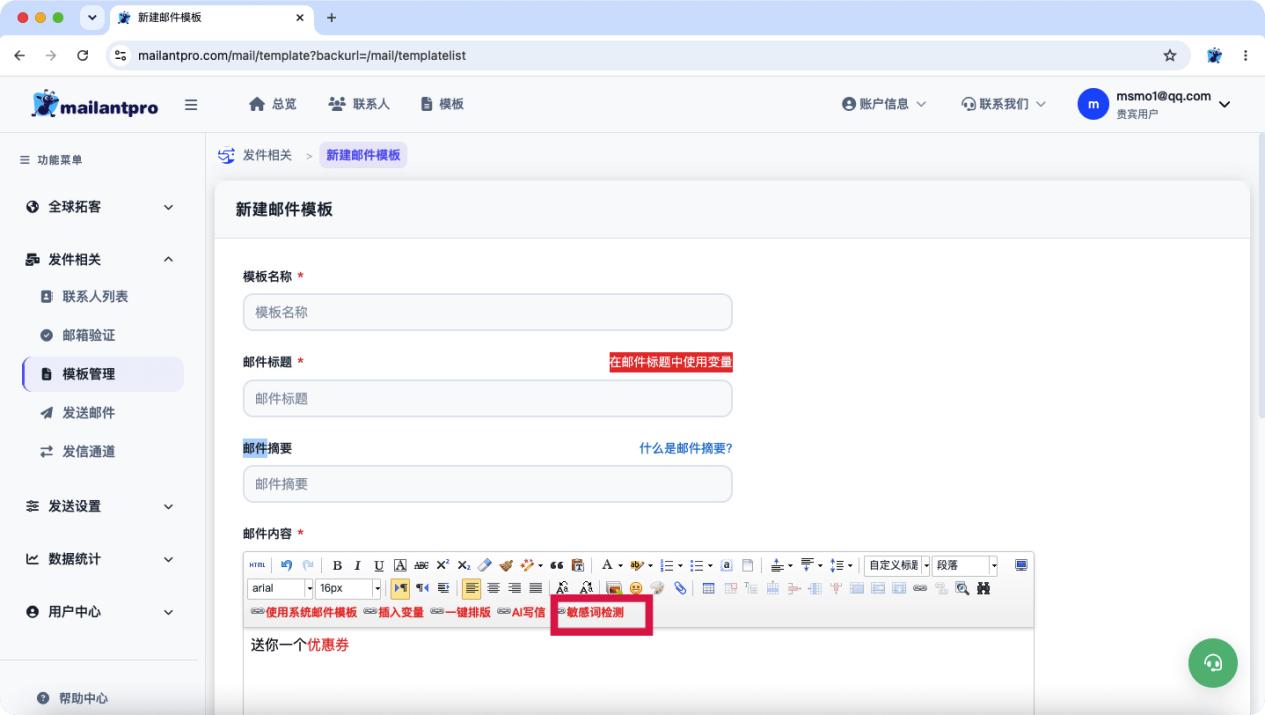Toggle sidebar with hamburger icon
The width and height of the screenshot is (1265, 715).
tap(191, 104)
